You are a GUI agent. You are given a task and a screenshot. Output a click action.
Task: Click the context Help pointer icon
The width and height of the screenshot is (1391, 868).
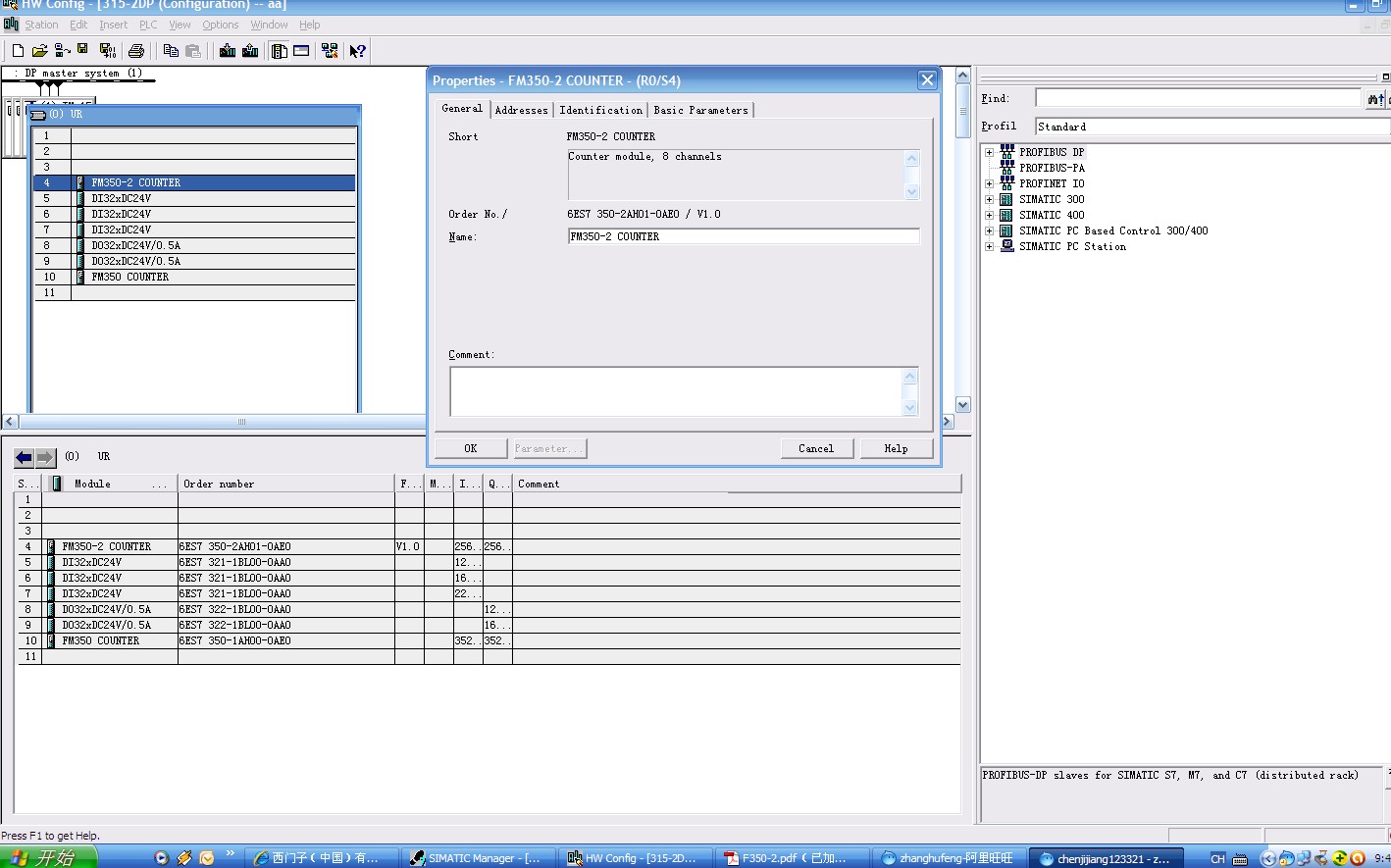tap(358, 51)
